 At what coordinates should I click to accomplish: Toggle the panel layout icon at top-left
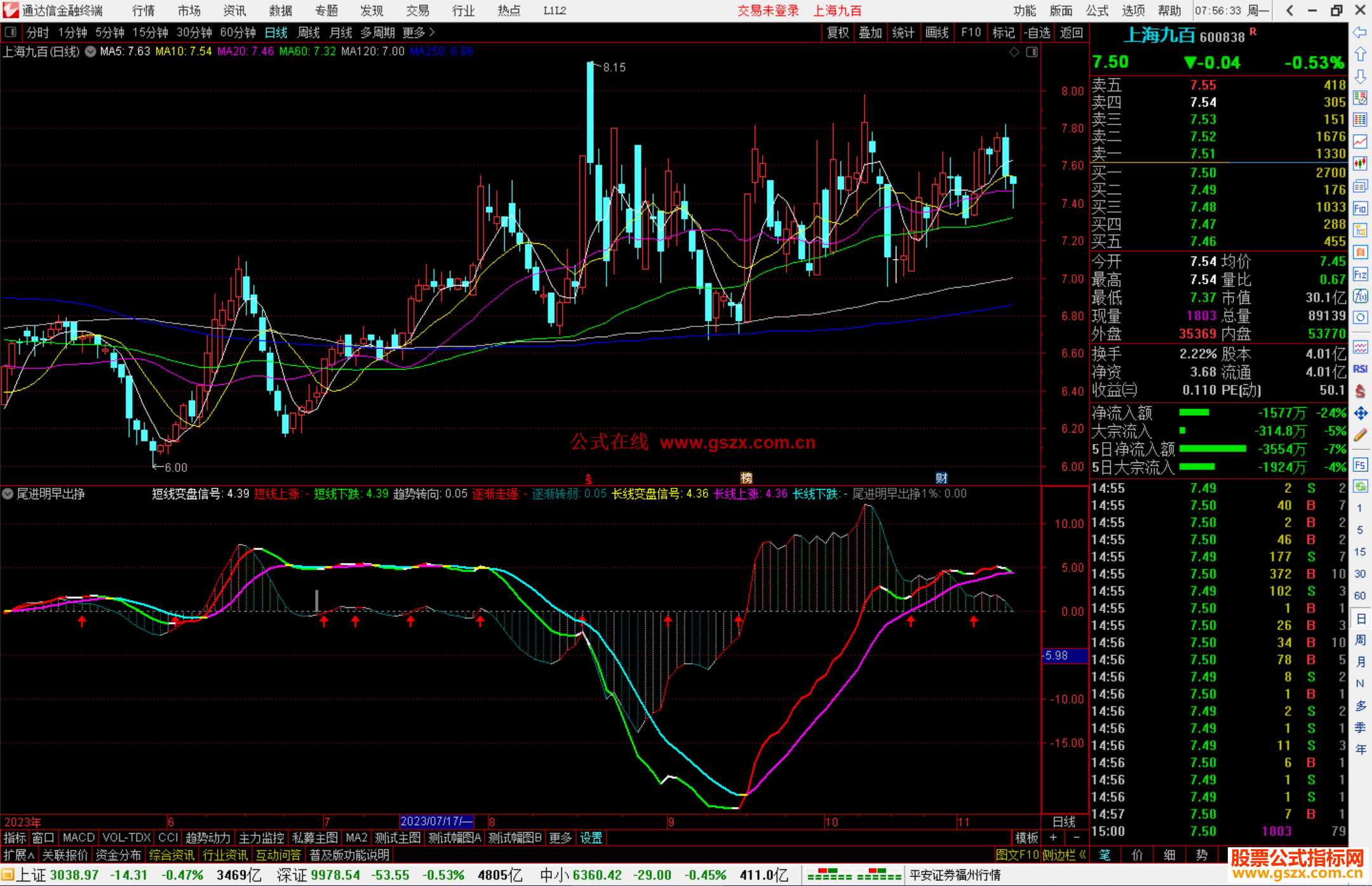11,32
